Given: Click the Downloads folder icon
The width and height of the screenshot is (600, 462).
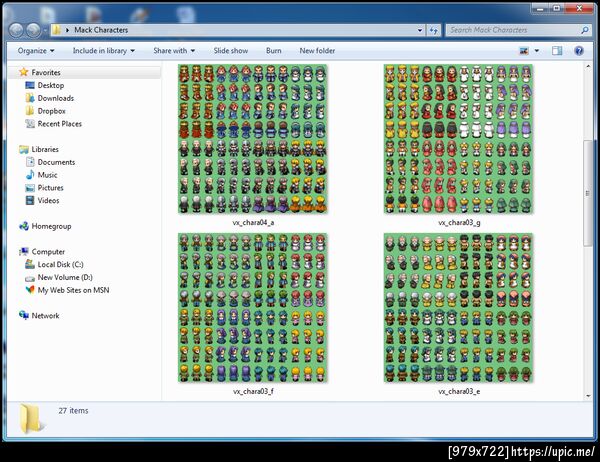Looking at the screenshot, I should (x=30, y=98).
